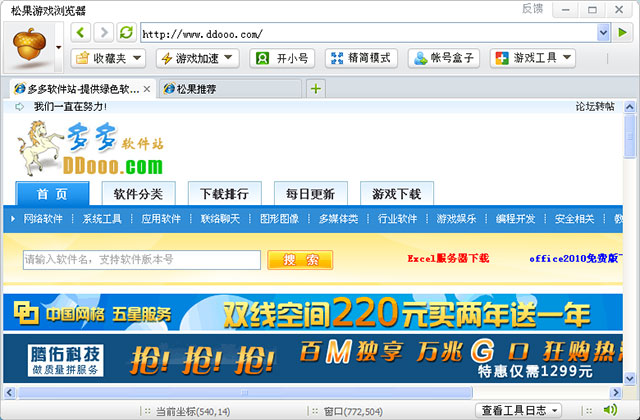The height and width of the screenshot is (420, 640).
Task: Open the 网络软件 category
Action: [43, 219]
